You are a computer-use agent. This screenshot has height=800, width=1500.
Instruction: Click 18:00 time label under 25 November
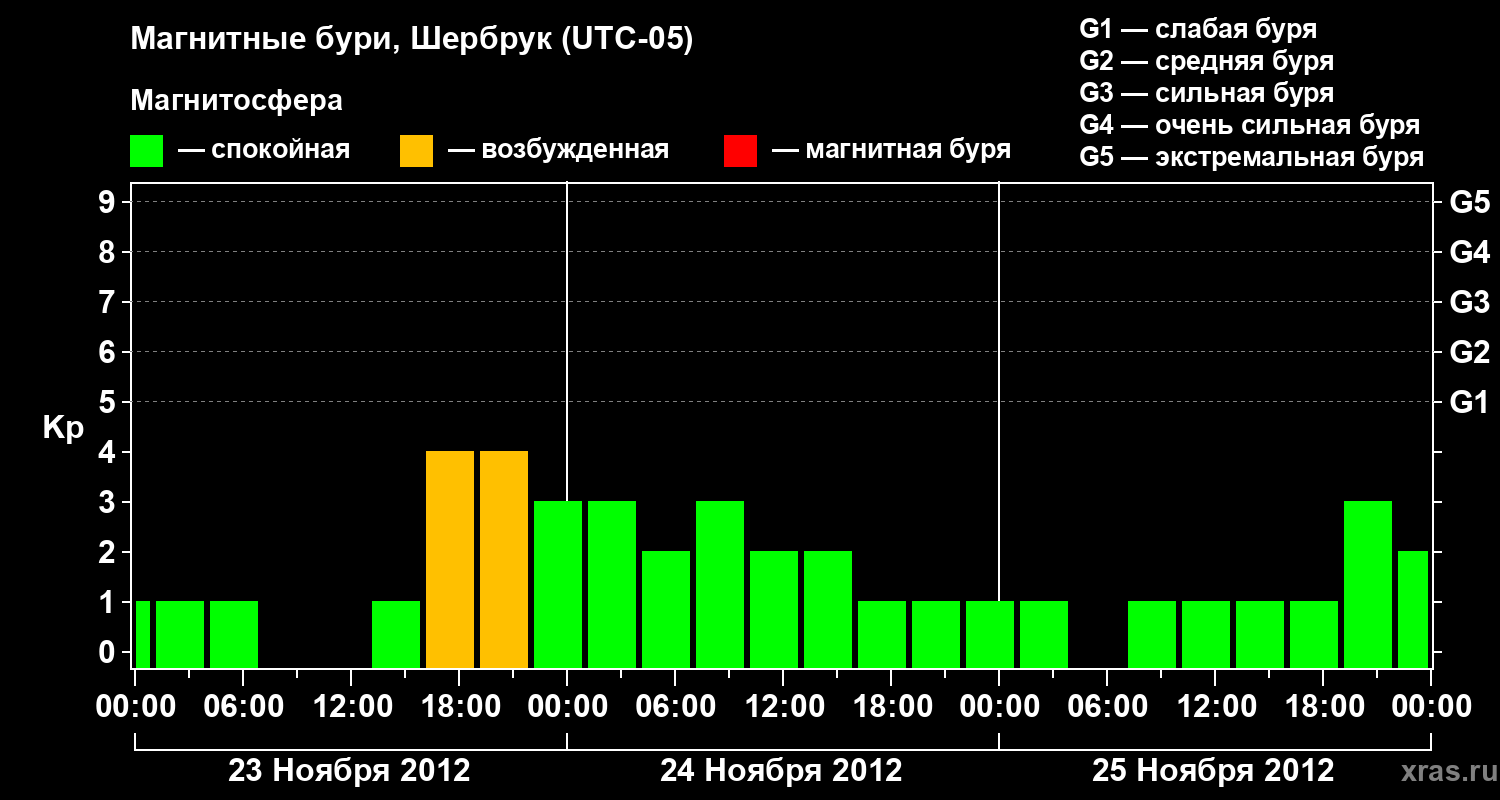point(1323,706)
